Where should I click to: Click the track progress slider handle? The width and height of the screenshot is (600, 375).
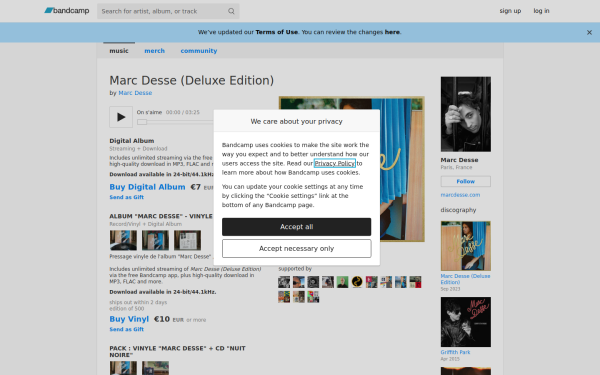pos(142,122)
